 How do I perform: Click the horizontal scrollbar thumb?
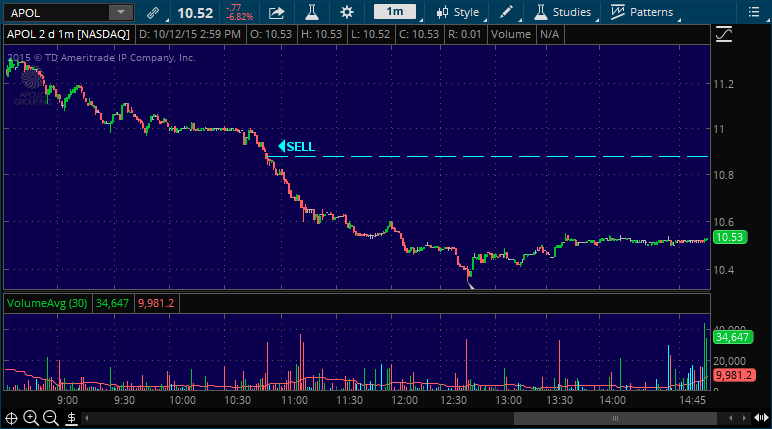coord(615,419)
